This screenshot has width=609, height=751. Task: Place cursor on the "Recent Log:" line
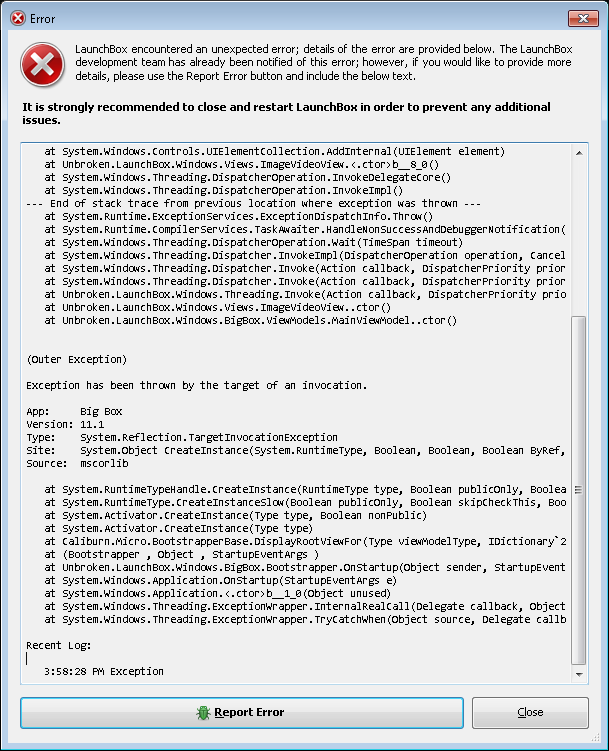tap(58, 645)
